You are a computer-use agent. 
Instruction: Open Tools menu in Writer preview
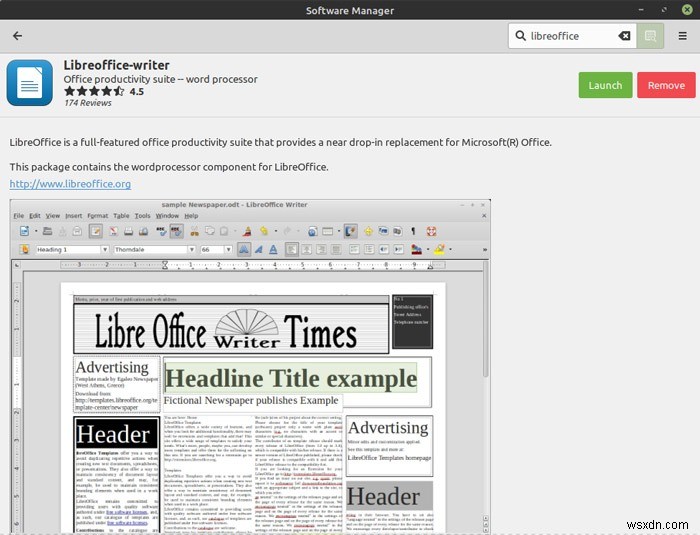point(142,216)
